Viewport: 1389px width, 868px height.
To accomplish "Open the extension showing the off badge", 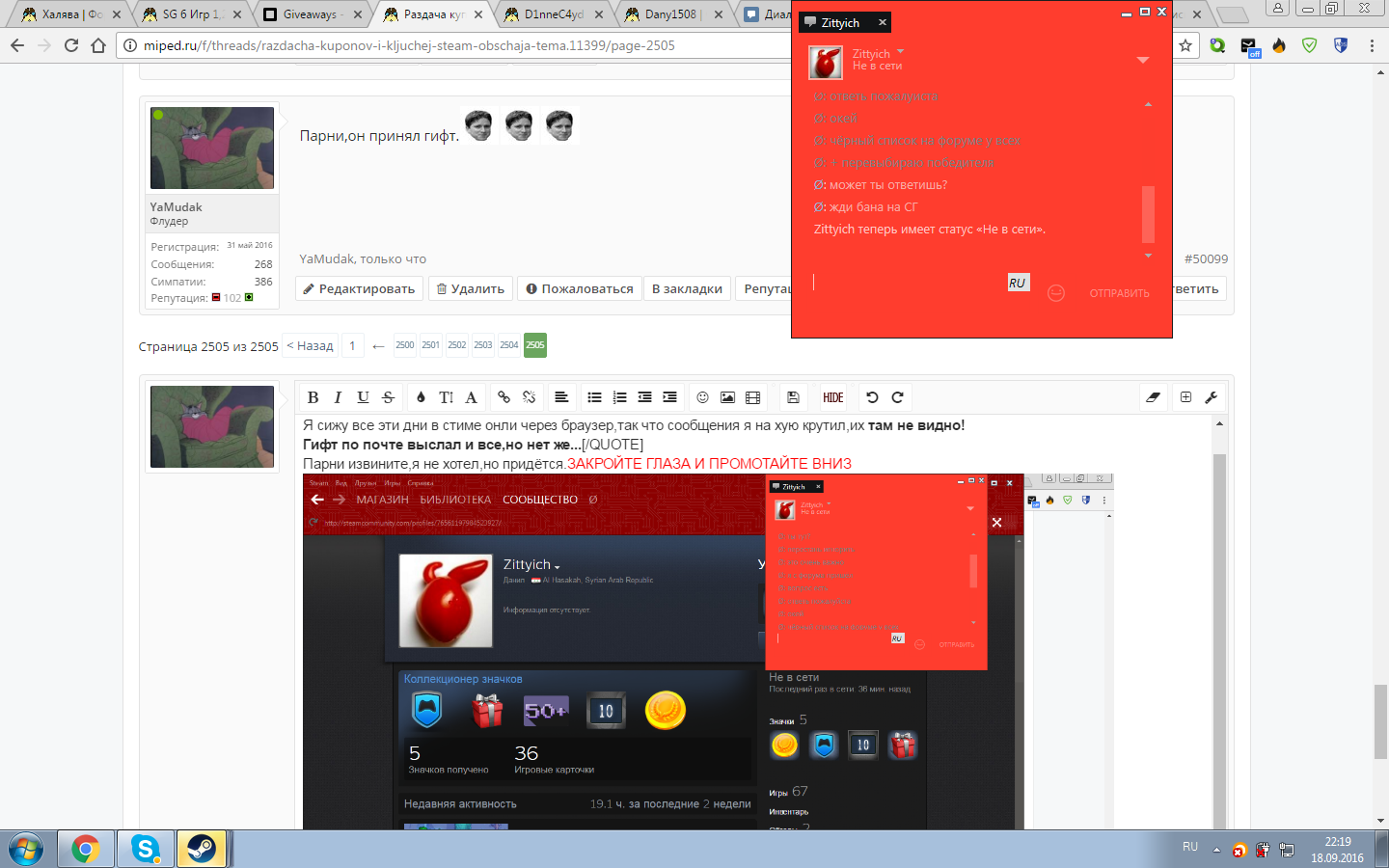I will [1249, 46].
